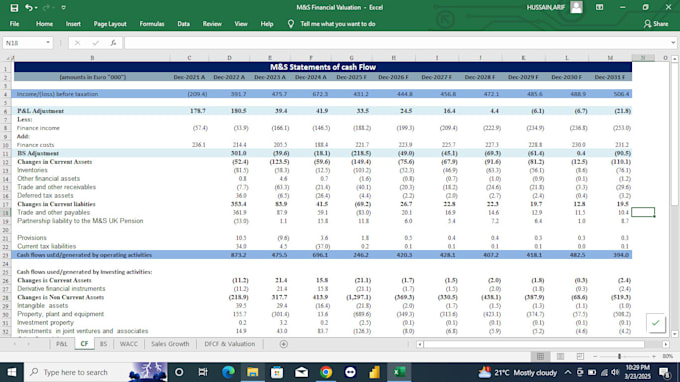The height and width of the screenshot is (382, 680).
Task: Open the WACC sheet tab
Action: 128,344
